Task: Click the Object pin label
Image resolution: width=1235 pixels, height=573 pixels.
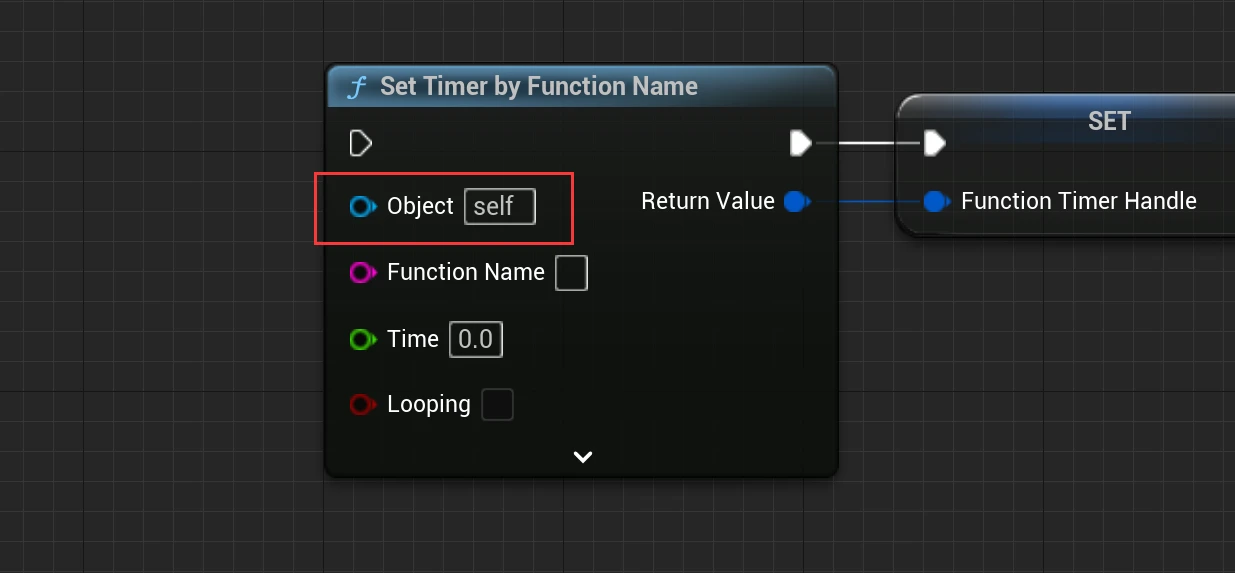Action: [x=420, y=206]
